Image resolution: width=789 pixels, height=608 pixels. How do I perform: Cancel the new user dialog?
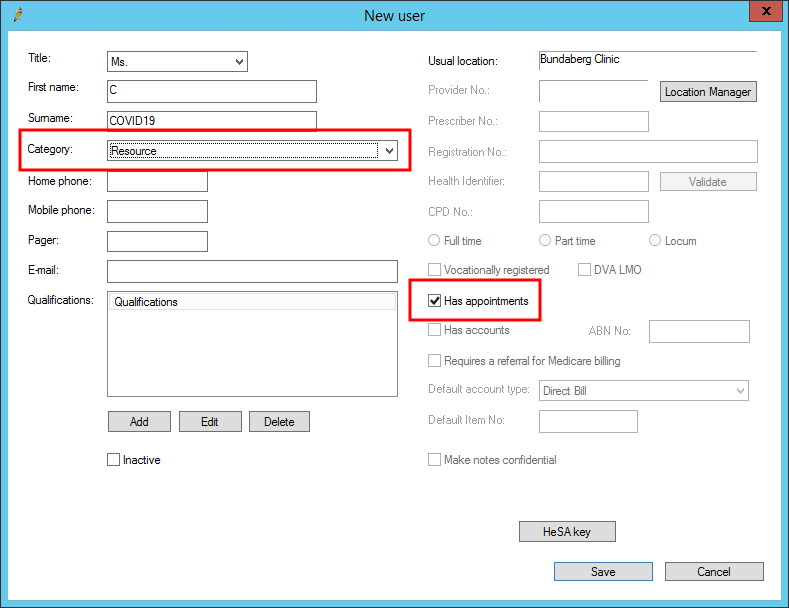[714, 572]
